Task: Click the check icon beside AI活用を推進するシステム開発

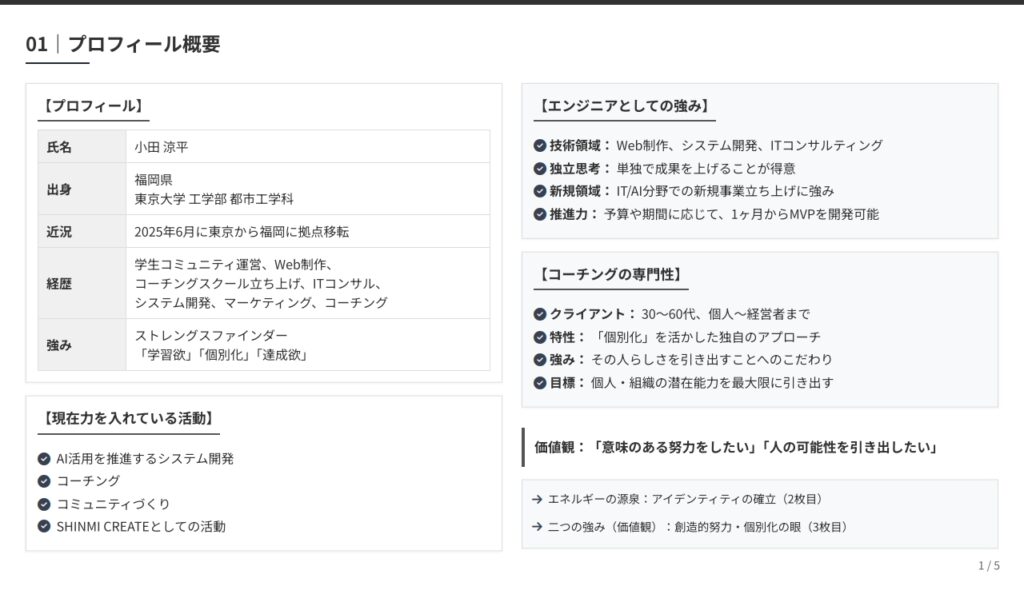Action: (x=44, y=459)
